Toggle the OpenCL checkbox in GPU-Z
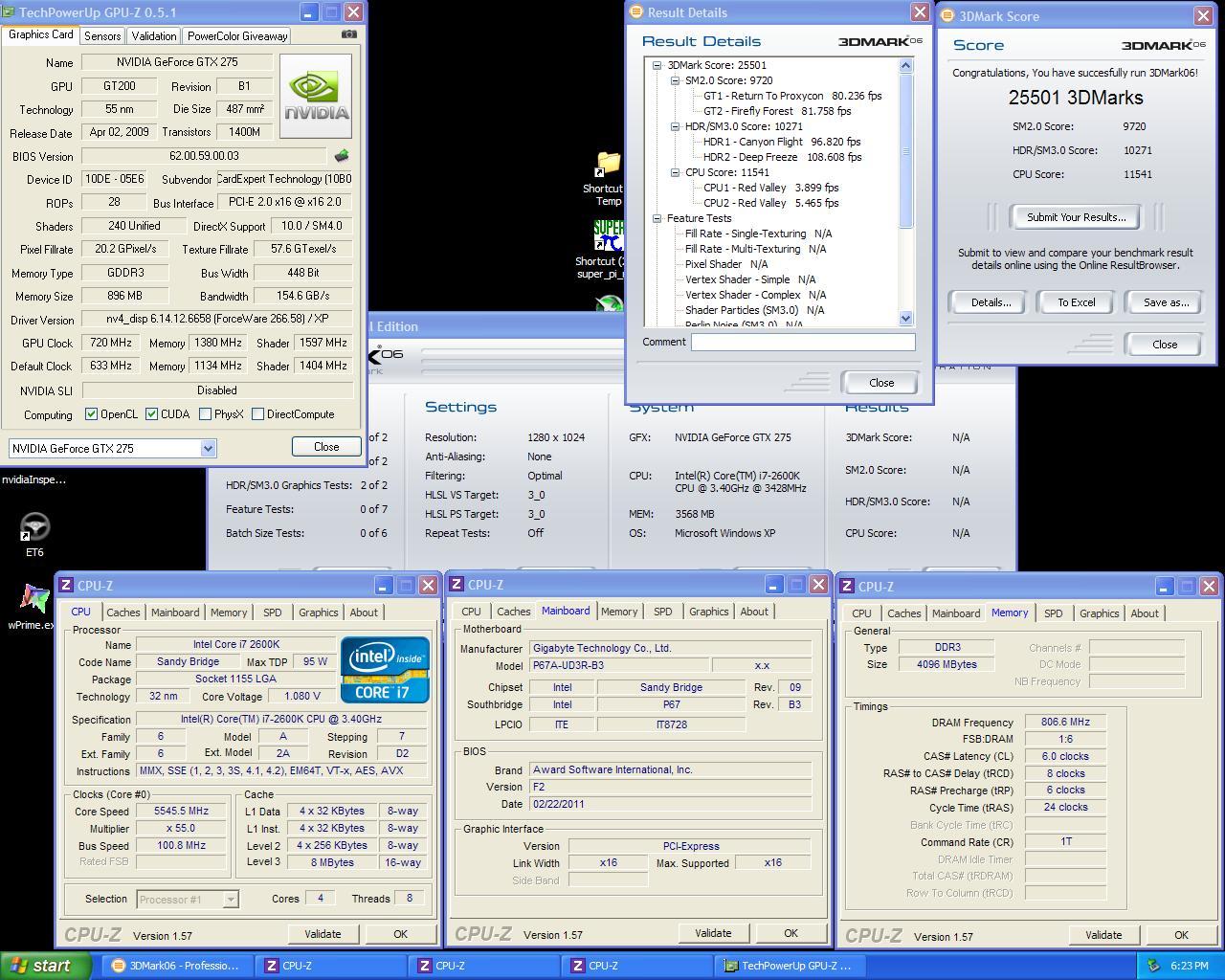 point(91,414)
